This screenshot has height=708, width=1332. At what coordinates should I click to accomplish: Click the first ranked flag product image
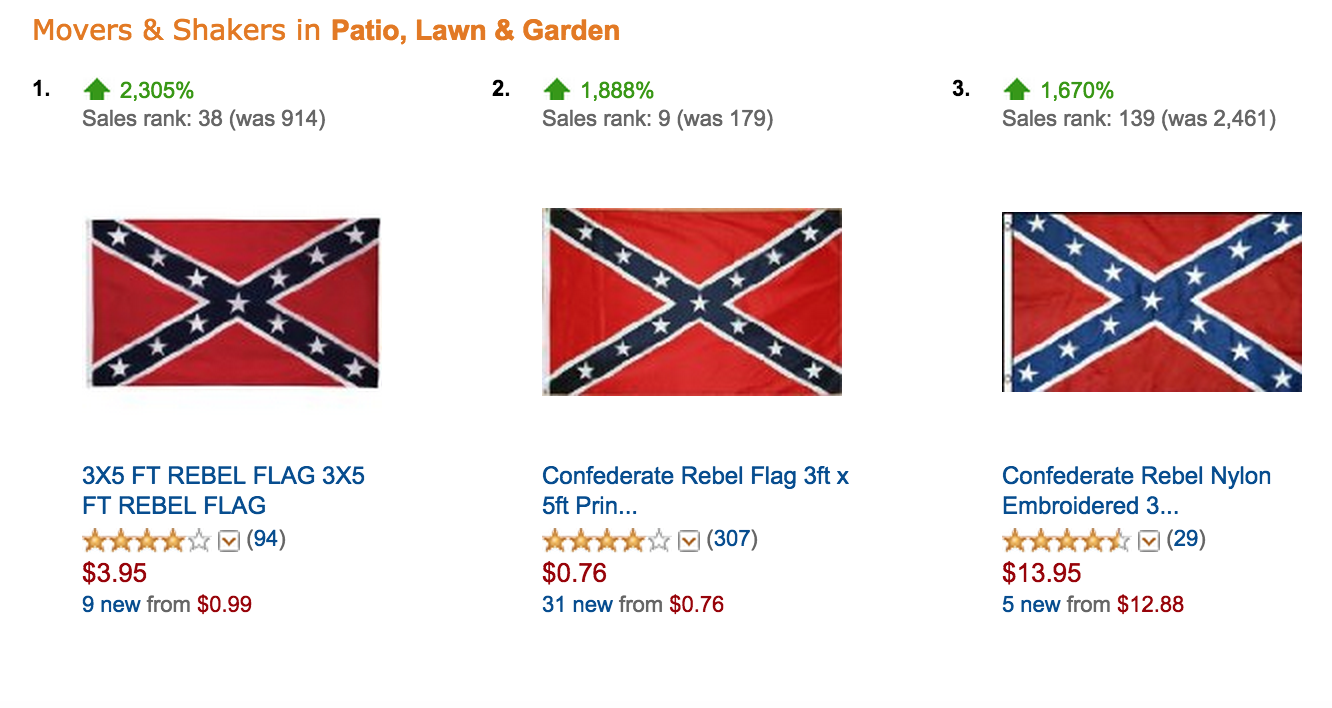232,302
